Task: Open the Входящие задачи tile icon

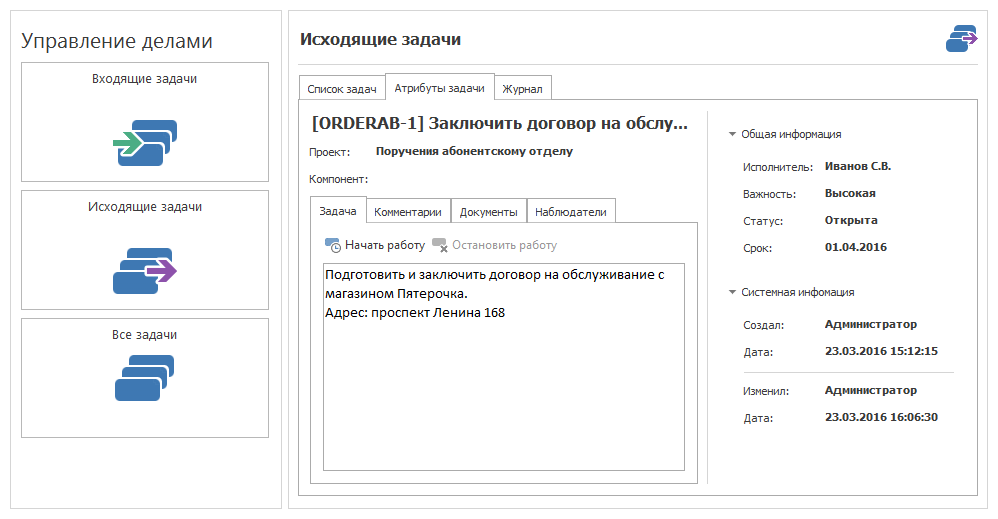Action: [145, 143]
